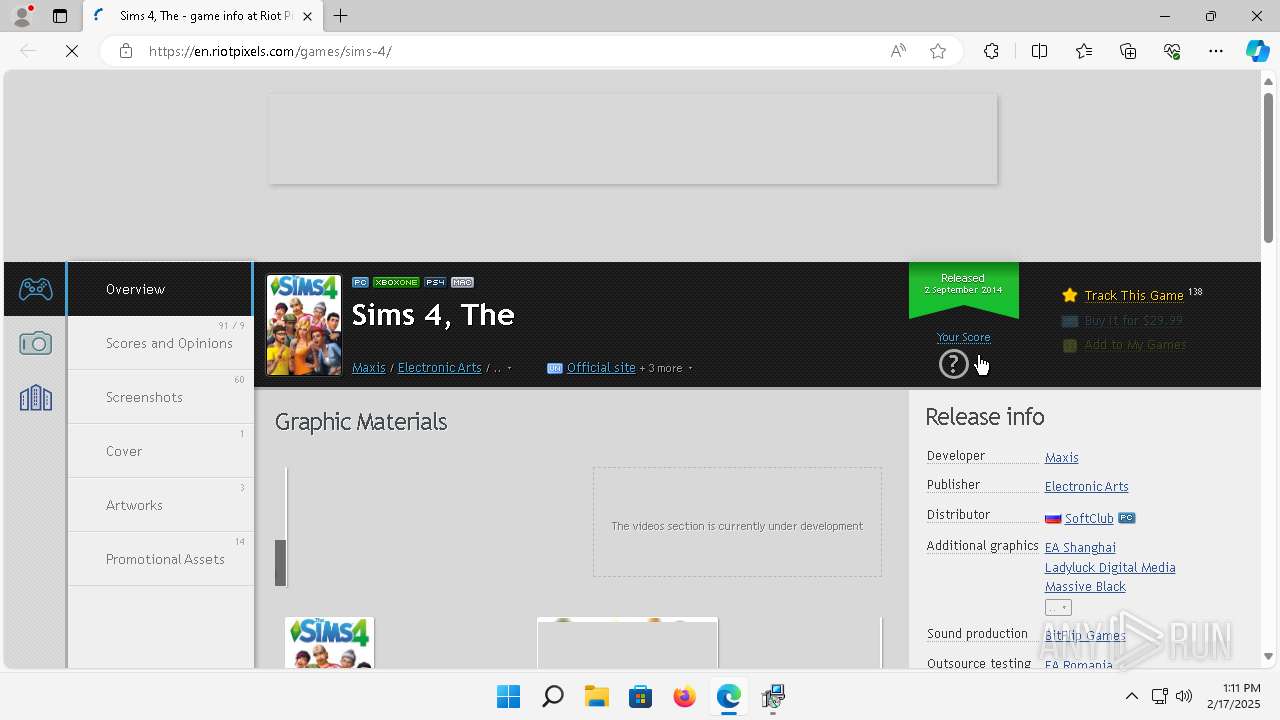Open the browser profile icon
This screenshot has height=720, width=1280.
pos(22,16)
